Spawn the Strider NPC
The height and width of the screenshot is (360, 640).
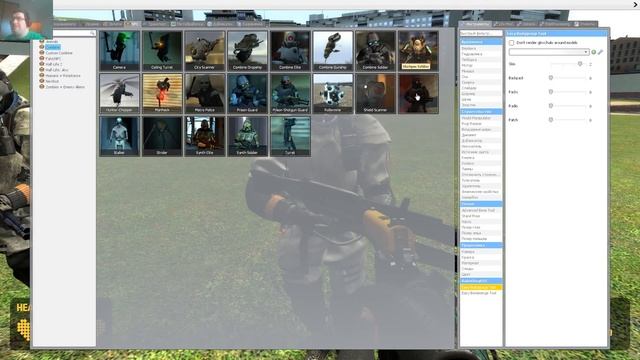pyautogui.click(x=162, y=136)
